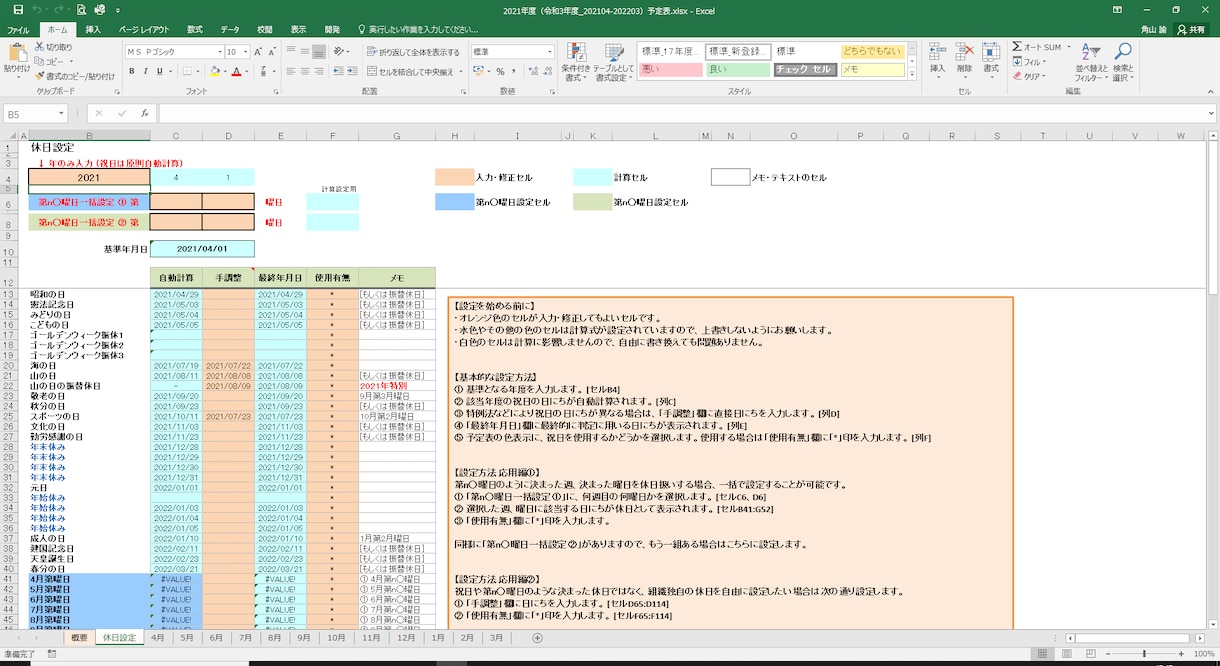This screenshot has height=666, width=1220.
Task: Click the AutoSum (オート SUM) sigma icon
Action: point(1017,47)
